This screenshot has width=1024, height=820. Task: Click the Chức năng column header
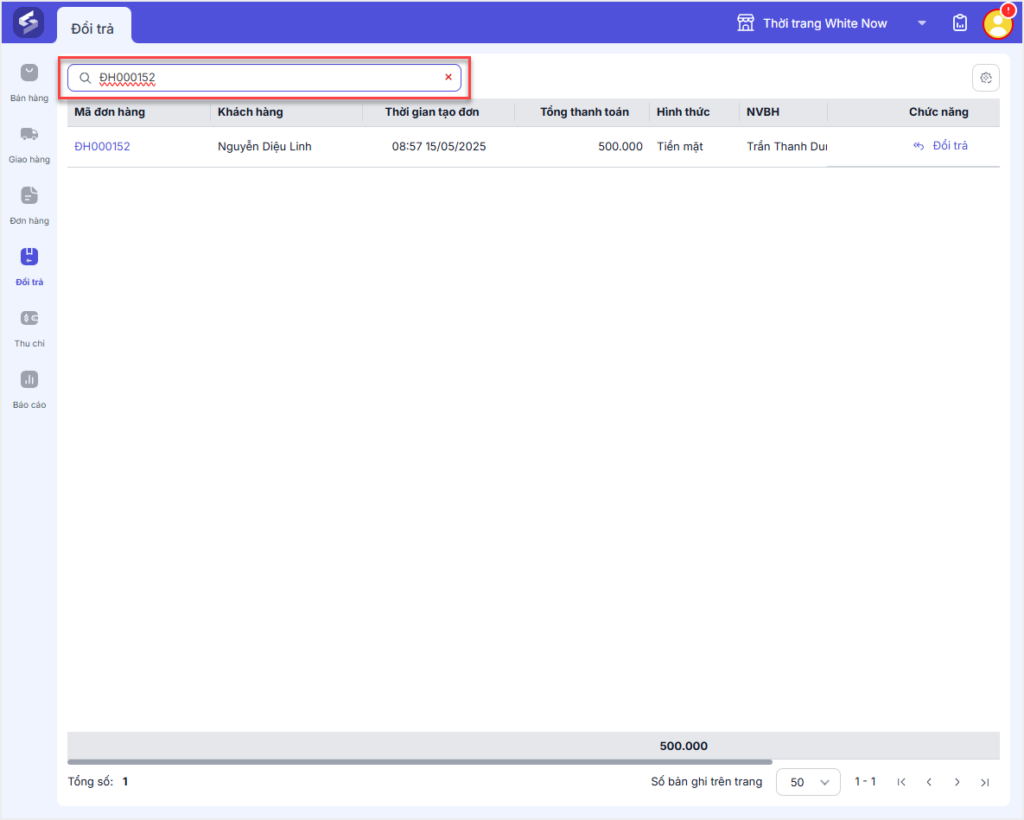(938, 112)
